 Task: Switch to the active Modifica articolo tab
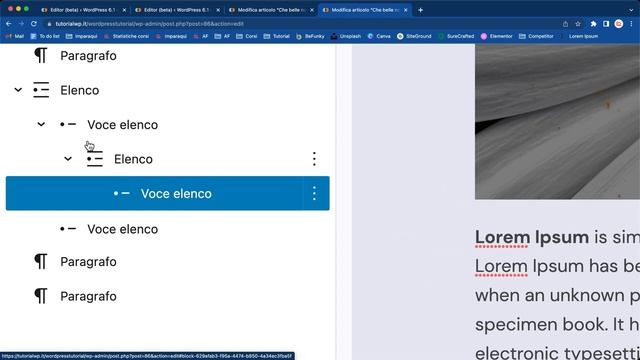(365, 10)
